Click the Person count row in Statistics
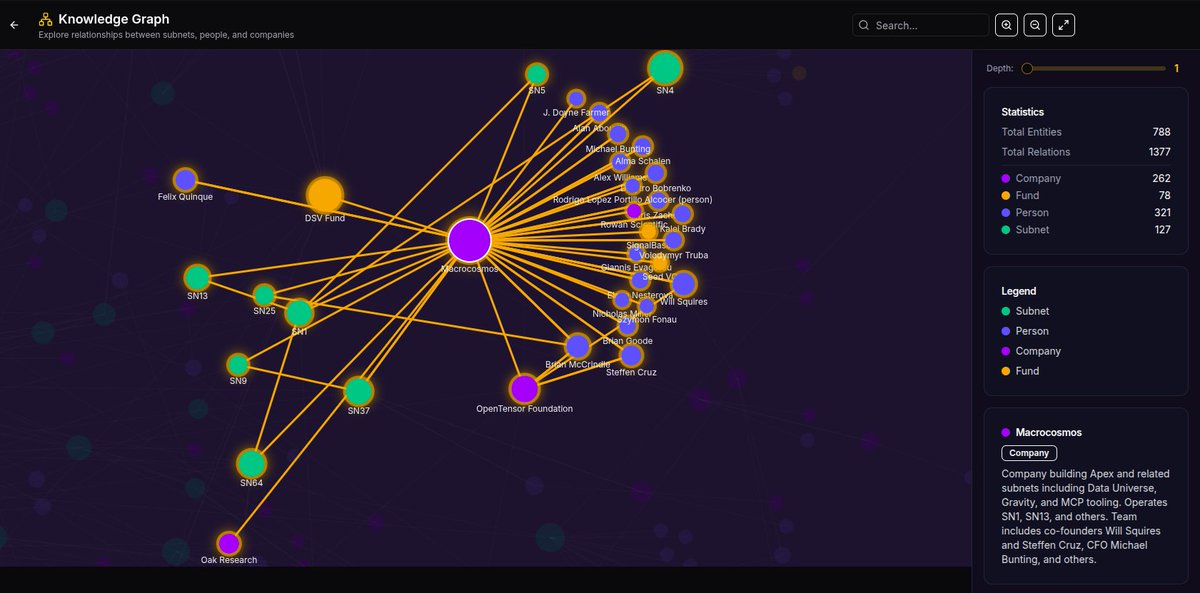1200x593 pixels. (1086, 212)
